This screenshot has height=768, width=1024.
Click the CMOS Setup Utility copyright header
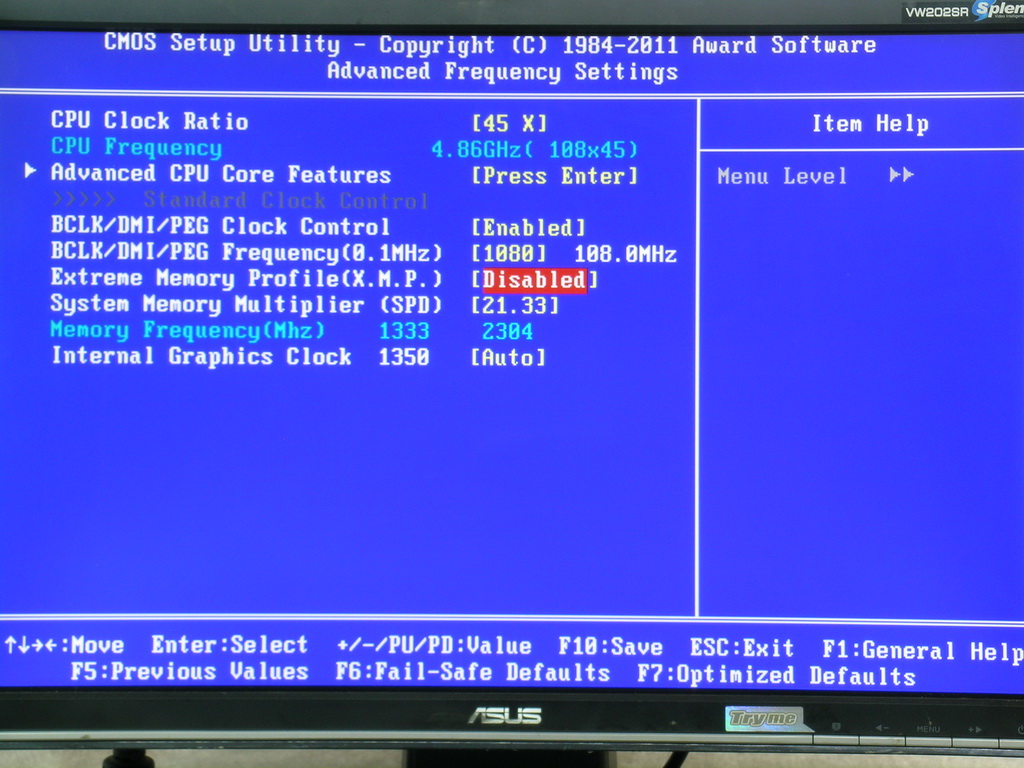490,44
